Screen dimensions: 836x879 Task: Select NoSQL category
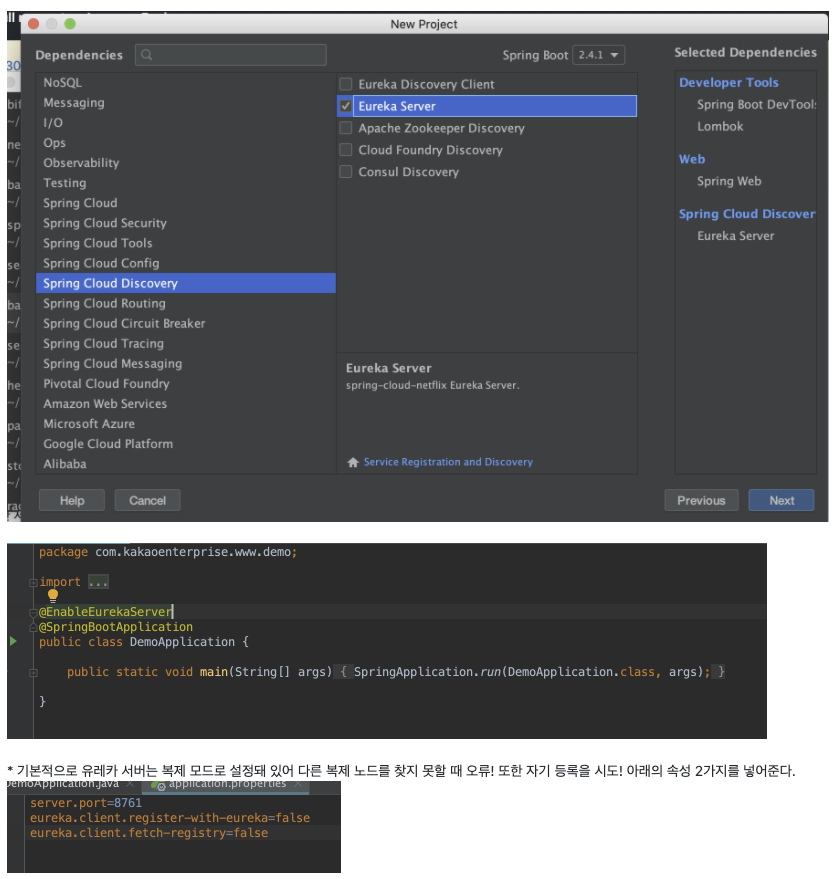[x=186, y=82]
